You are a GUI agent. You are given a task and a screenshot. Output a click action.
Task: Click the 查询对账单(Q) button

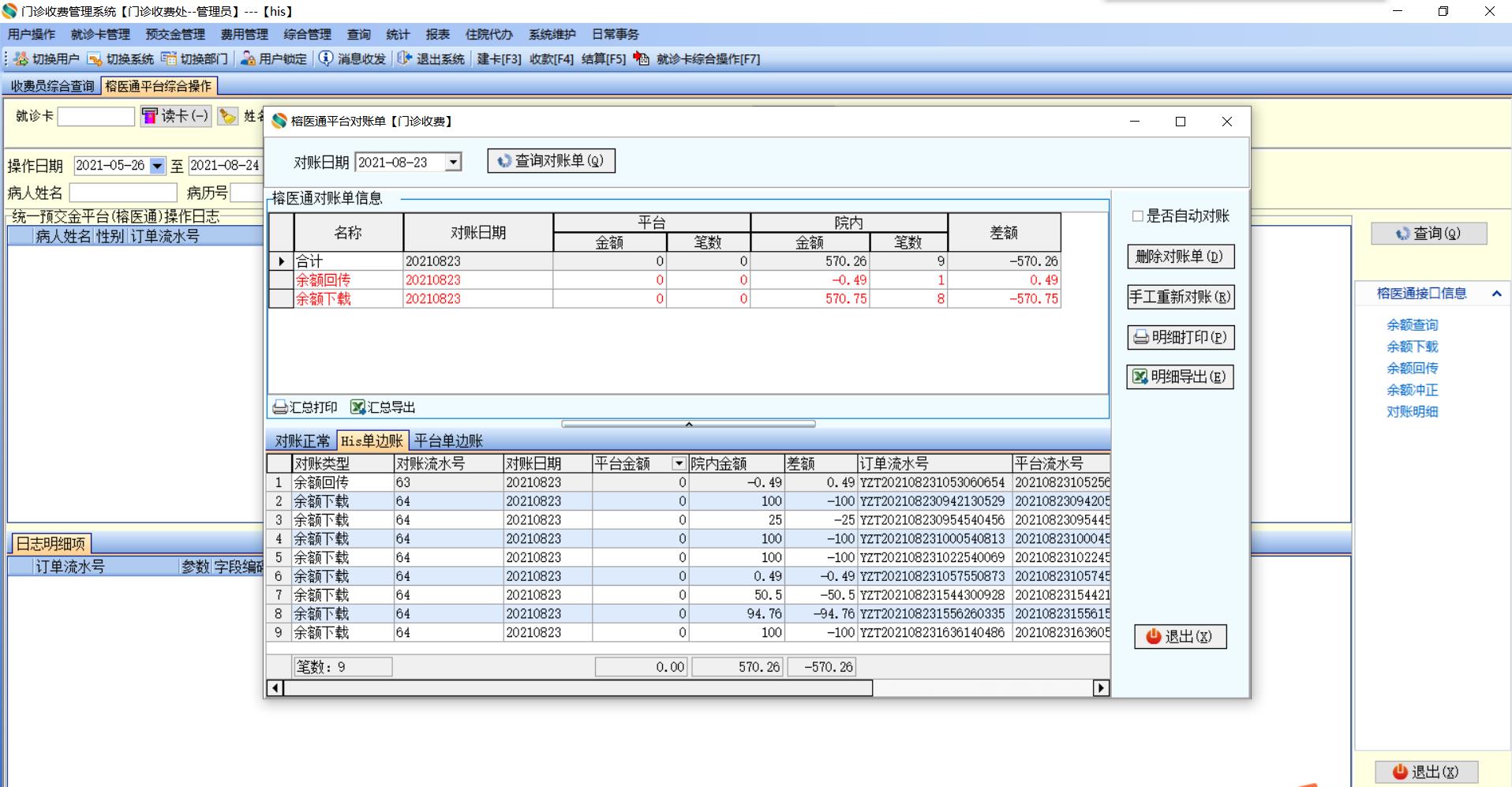coord(551,161)
